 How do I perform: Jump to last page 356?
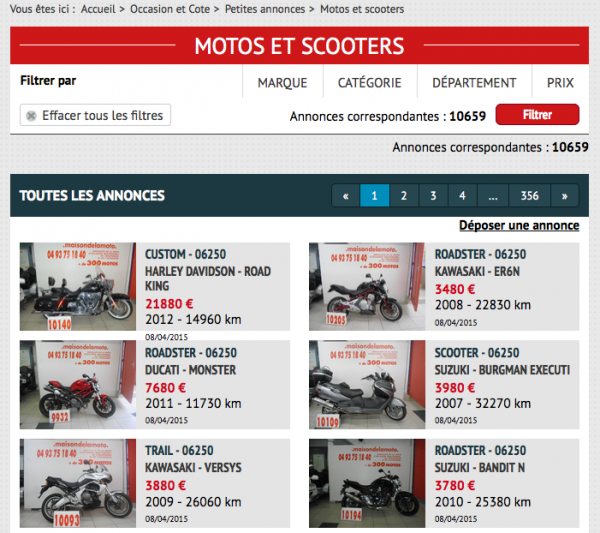530,196
